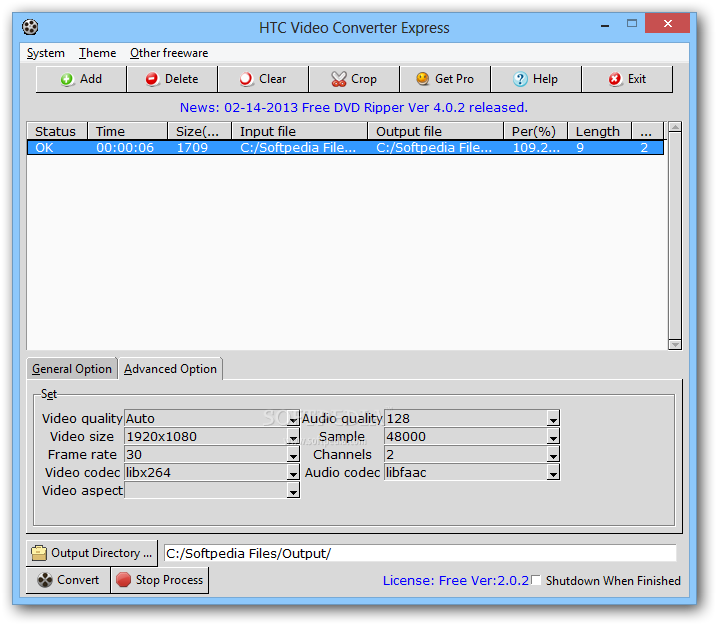Screen dimensions: 717x625
Task: Click the film reel icon on Convert
Action: (x=45, y=580)
